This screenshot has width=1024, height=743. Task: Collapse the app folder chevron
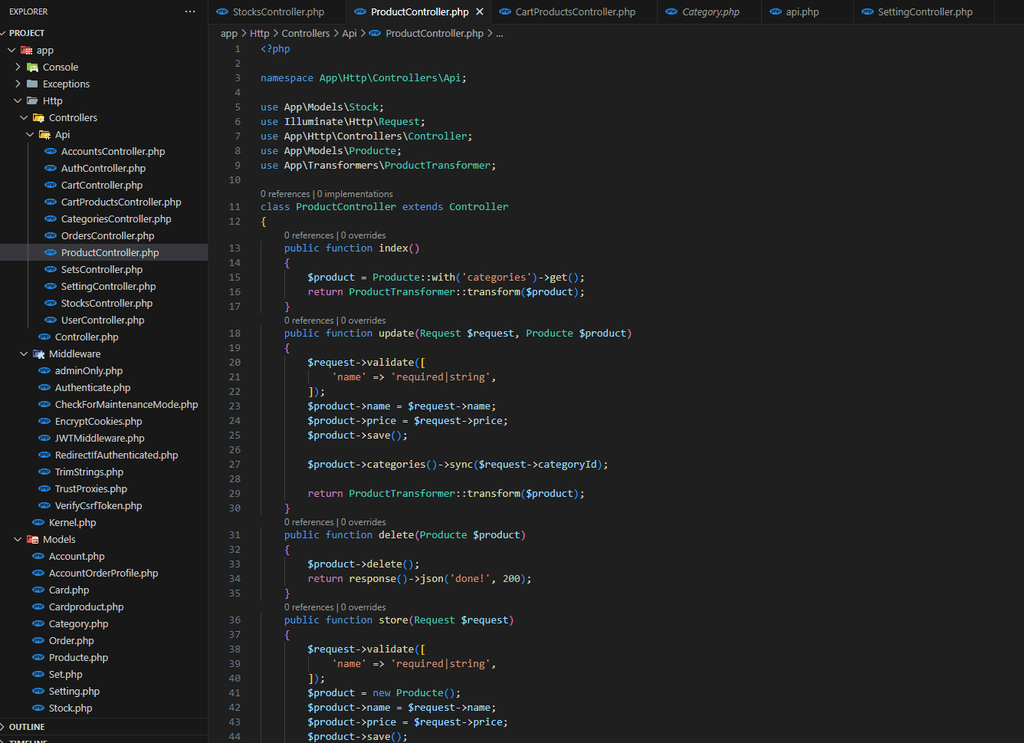[x=11, y=50]
